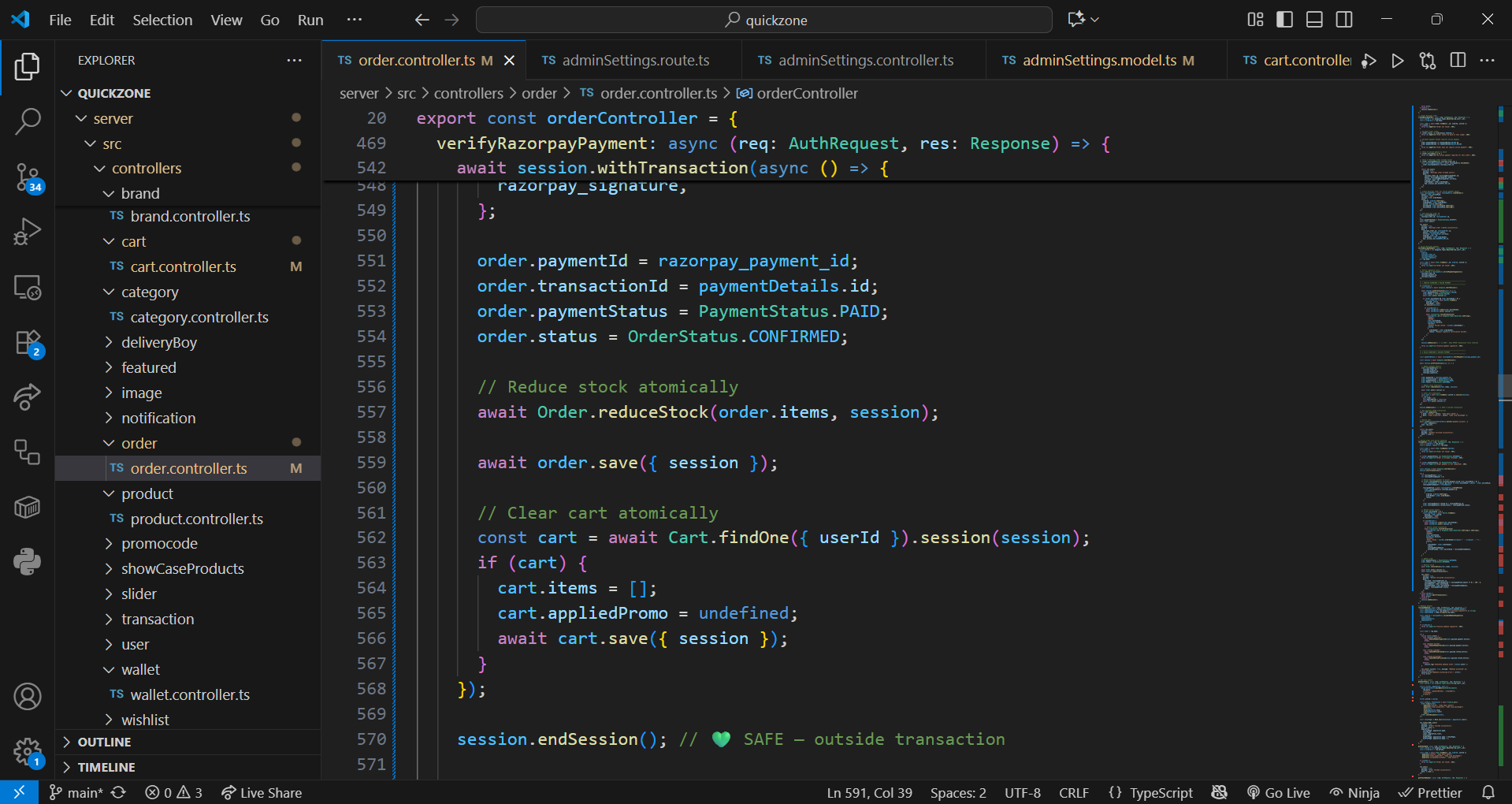This screenshot has width=1512, height=804.
Task: Click the quickzone command center search box
Action: click(763, 20)
